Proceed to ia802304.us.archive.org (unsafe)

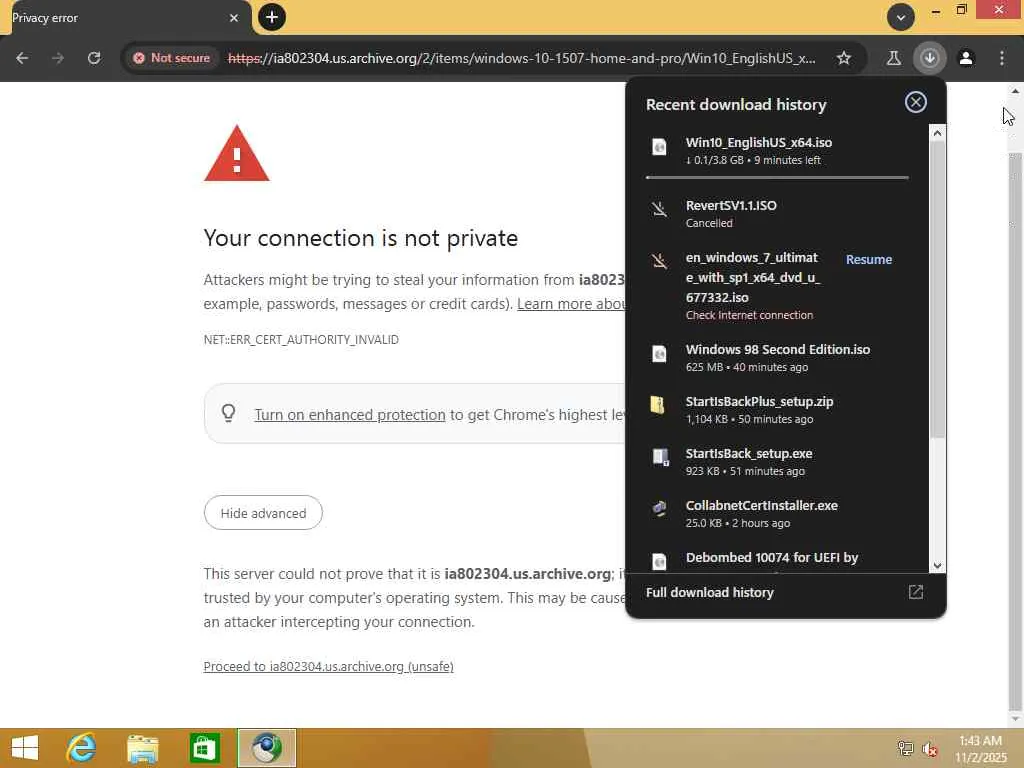click(x=328, y=667)
